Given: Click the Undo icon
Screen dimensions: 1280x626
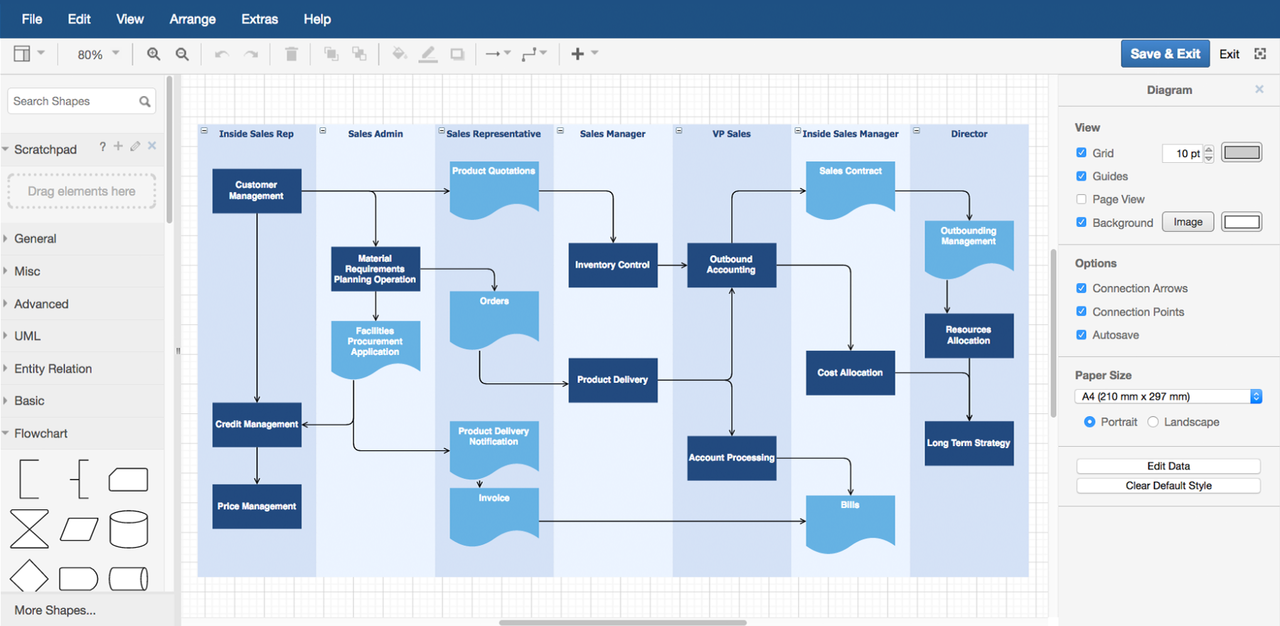Looking at the screenshot, I should coord(220,54).
